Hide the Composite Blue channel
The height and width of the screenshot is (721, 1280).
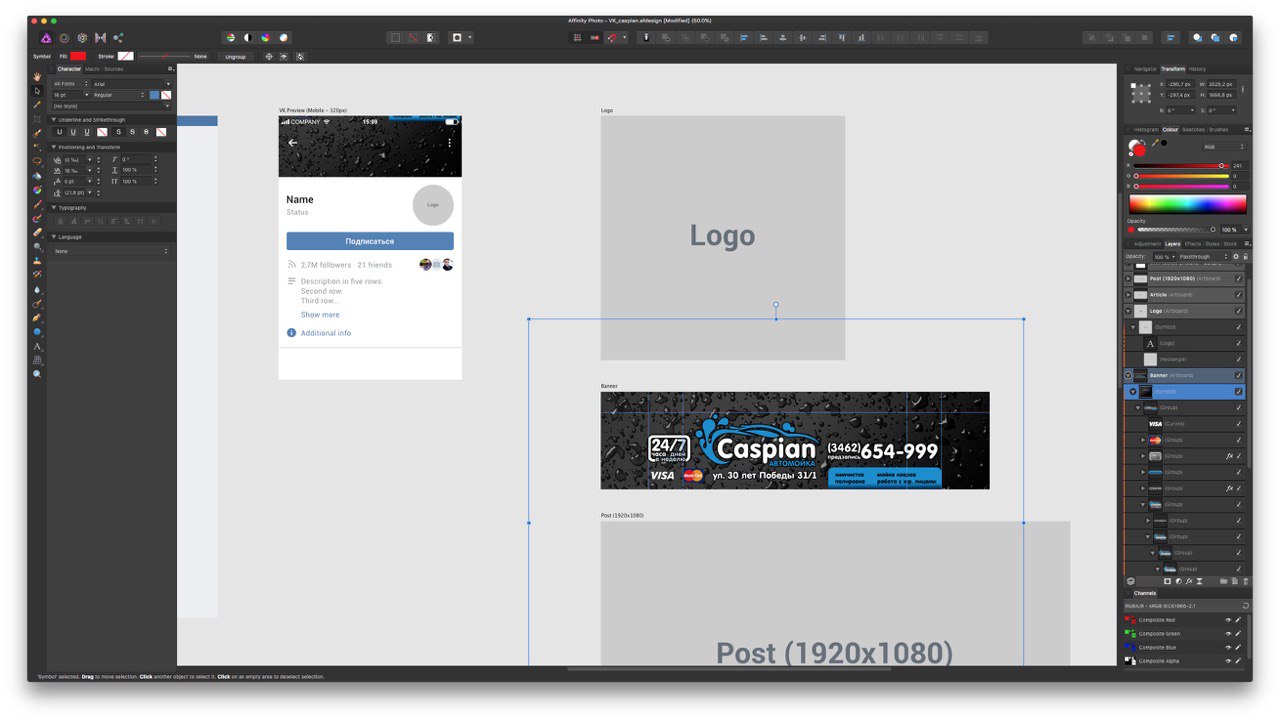tap(1229, 647)
